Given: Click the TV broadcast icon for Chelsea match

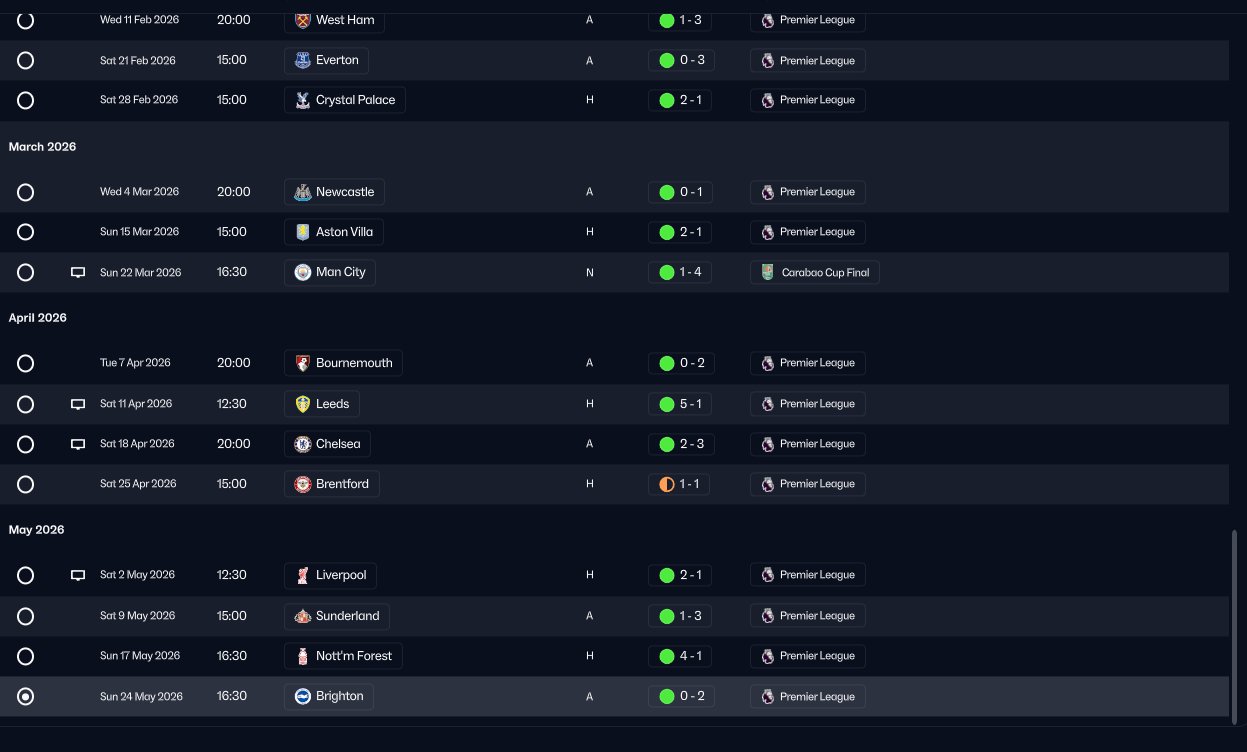Looking at the screenshot, I should coord(78,444).
